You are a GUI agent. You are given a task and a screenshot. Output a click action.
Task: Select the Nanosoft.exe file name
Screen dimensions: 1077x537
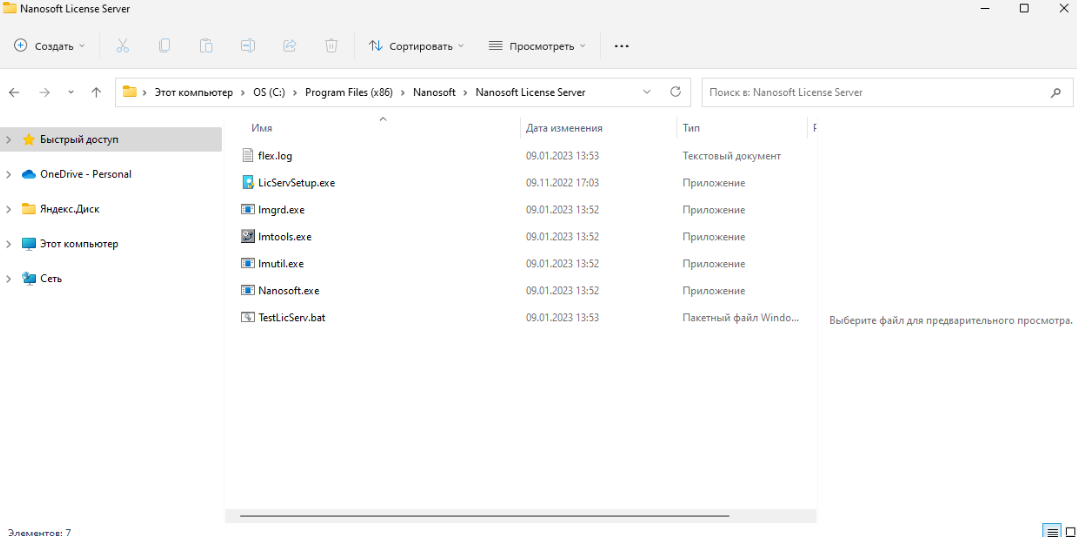point(288,290)
